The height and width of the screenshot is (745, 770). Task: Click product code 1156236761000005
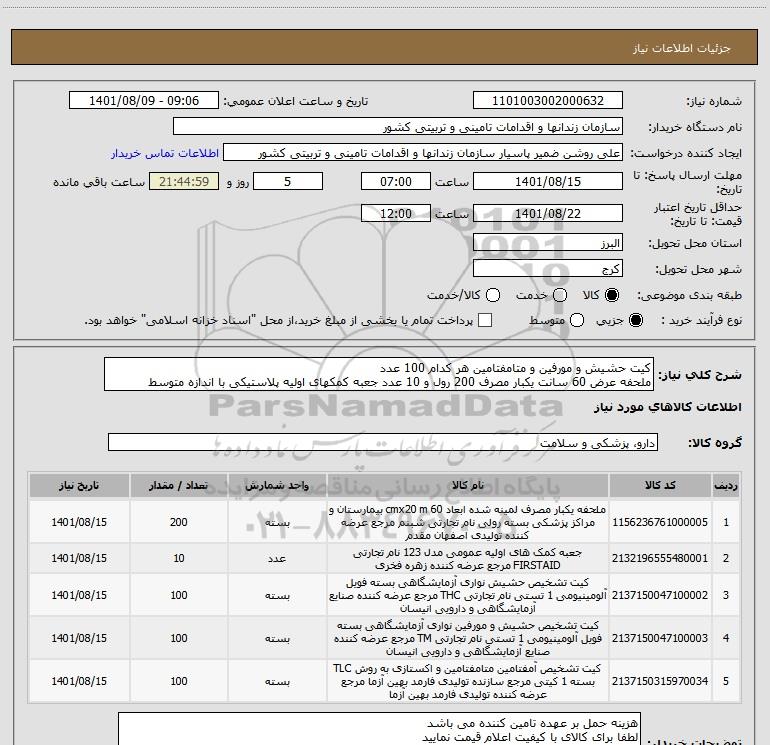[660, 522]
